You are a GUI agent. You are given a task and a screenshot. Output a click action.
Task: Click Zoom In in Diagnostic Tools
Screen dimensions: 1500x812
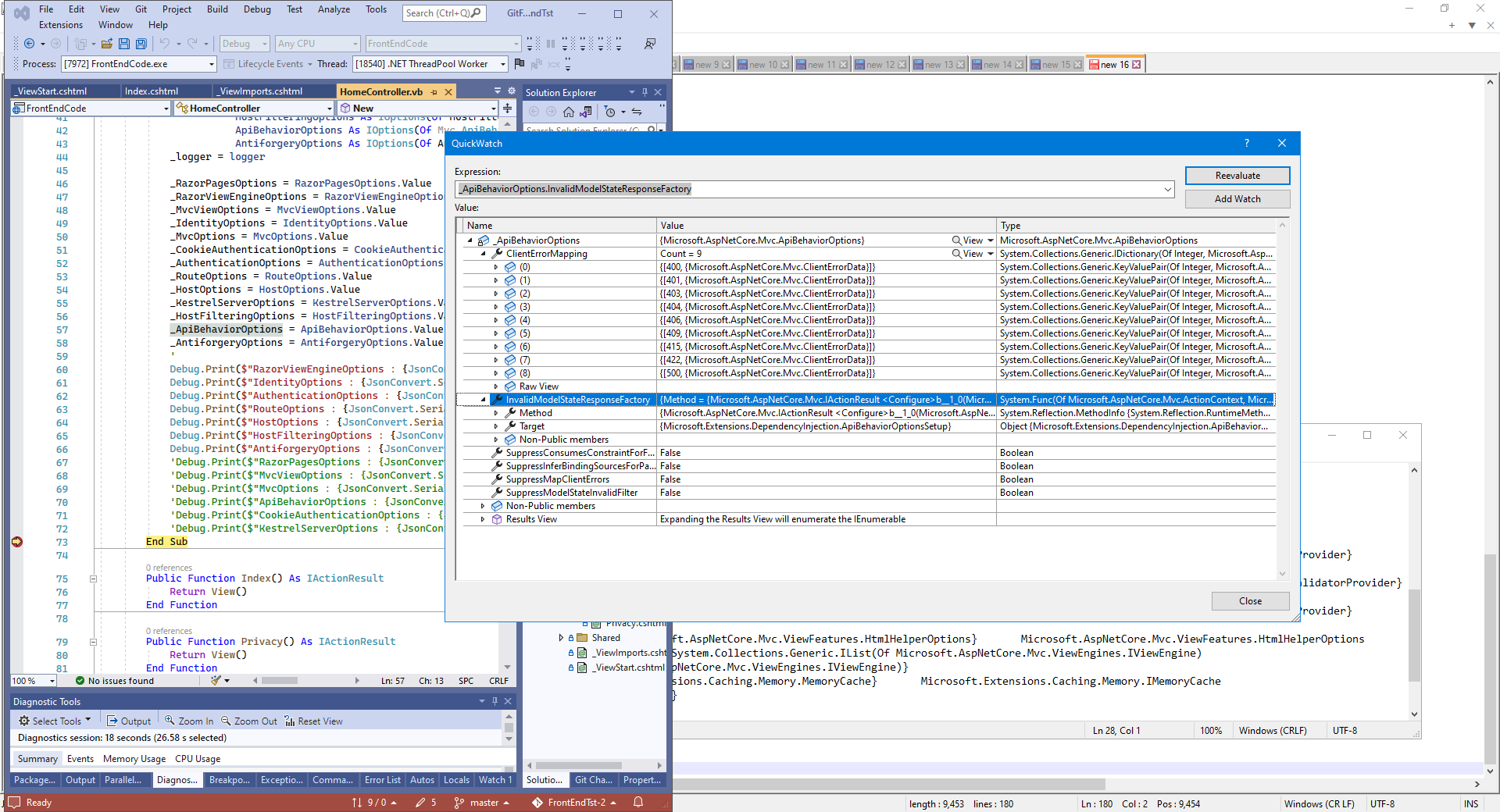(x=189, y=721)
